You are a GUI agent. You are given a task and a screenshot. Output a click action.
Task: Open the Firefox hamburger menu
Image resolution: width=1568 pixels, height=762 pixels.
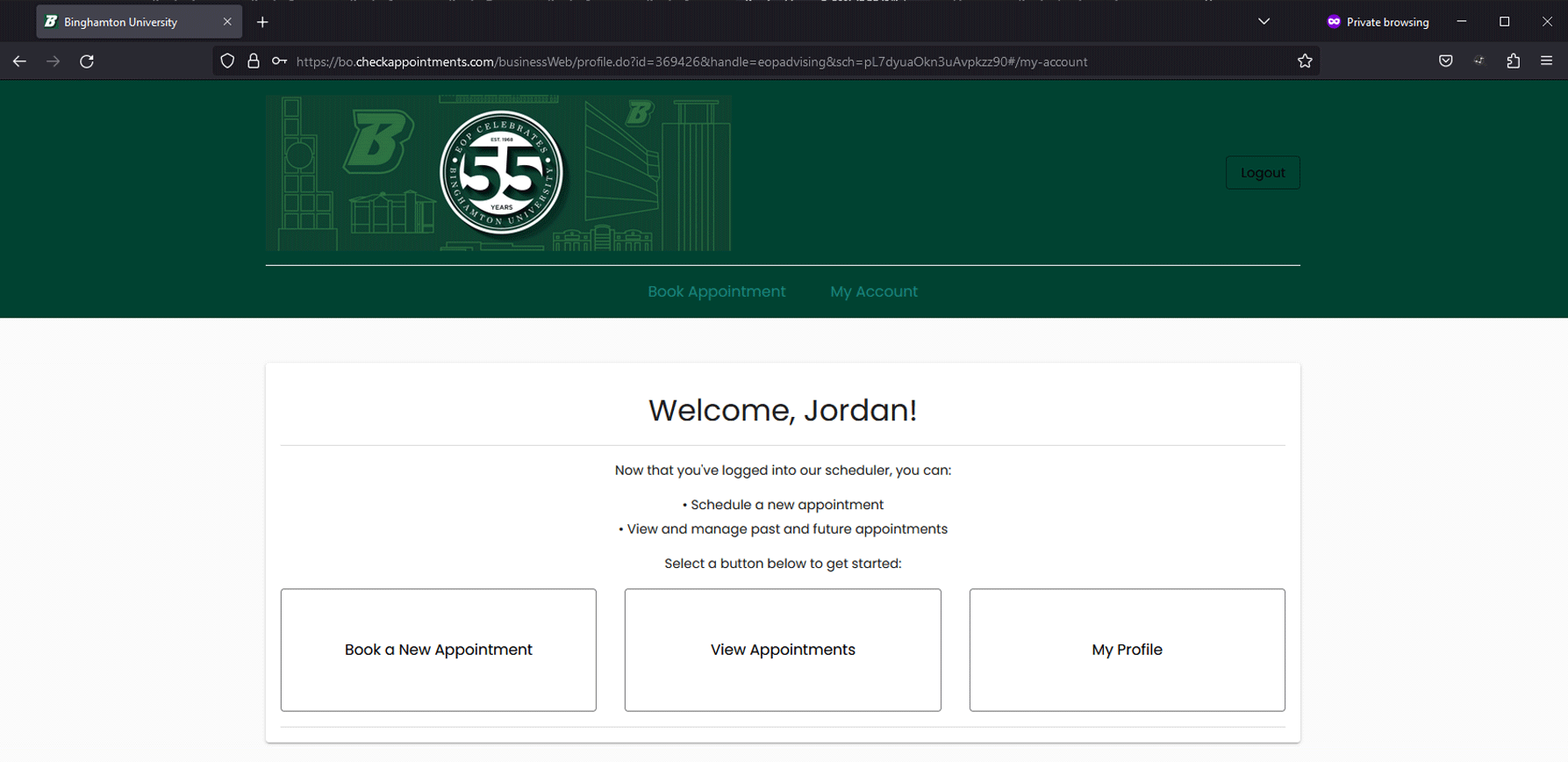(x=1546, y=61)
